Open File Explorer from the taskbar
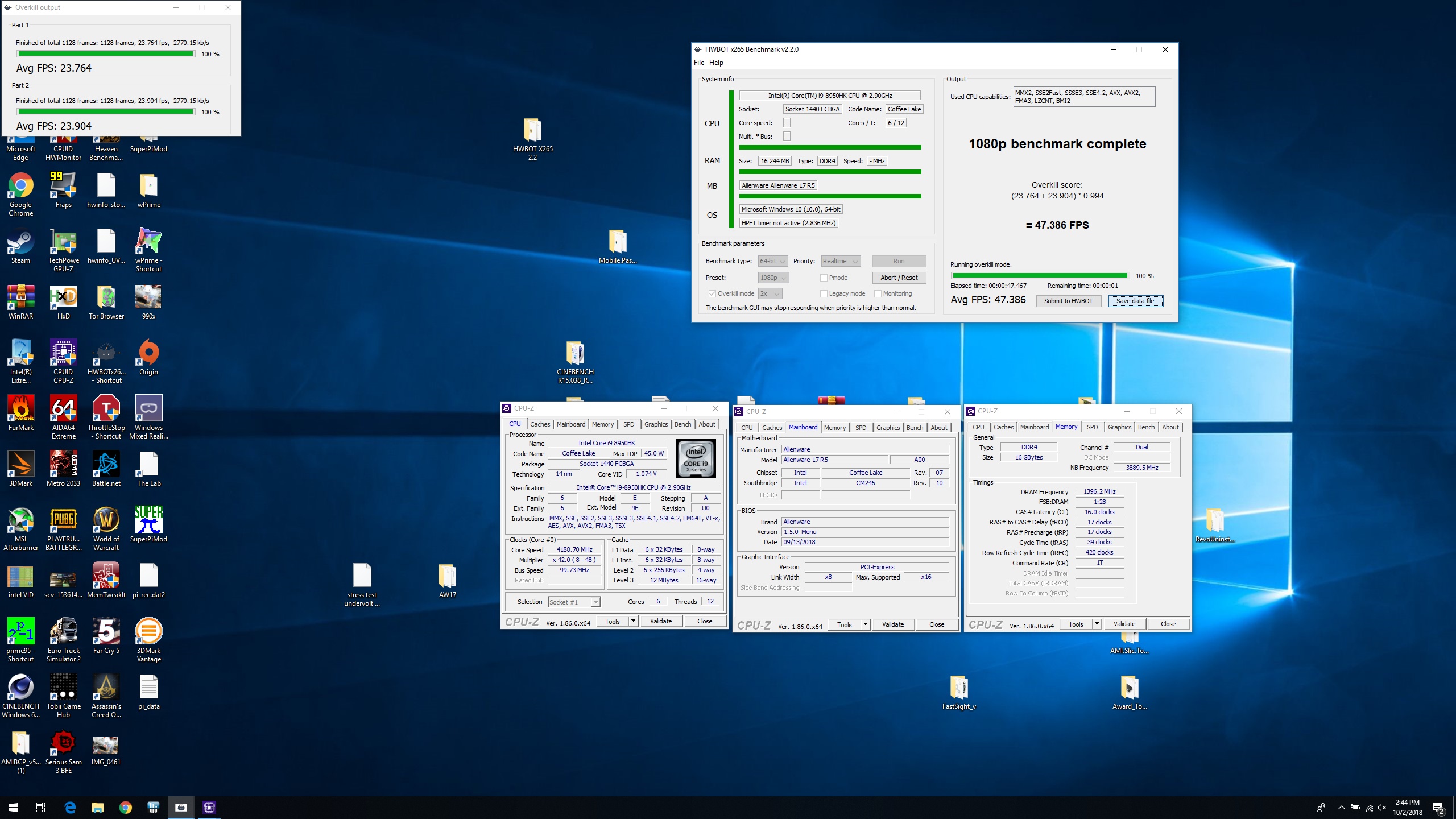The height and width of the screenshot is (819, 1456). click(97, 808)
